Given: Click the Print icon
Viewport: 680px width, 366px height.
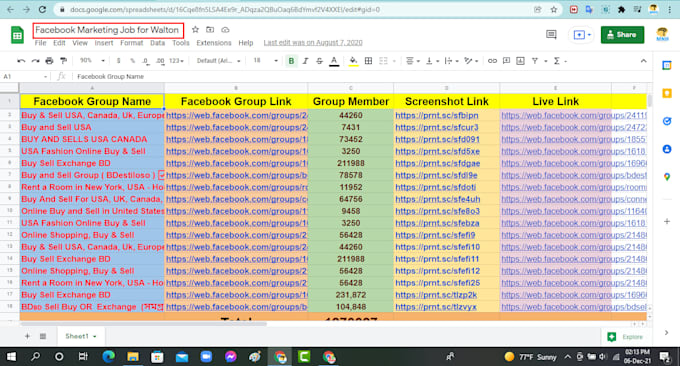Looking at the screenshot, I should [49, 61].
